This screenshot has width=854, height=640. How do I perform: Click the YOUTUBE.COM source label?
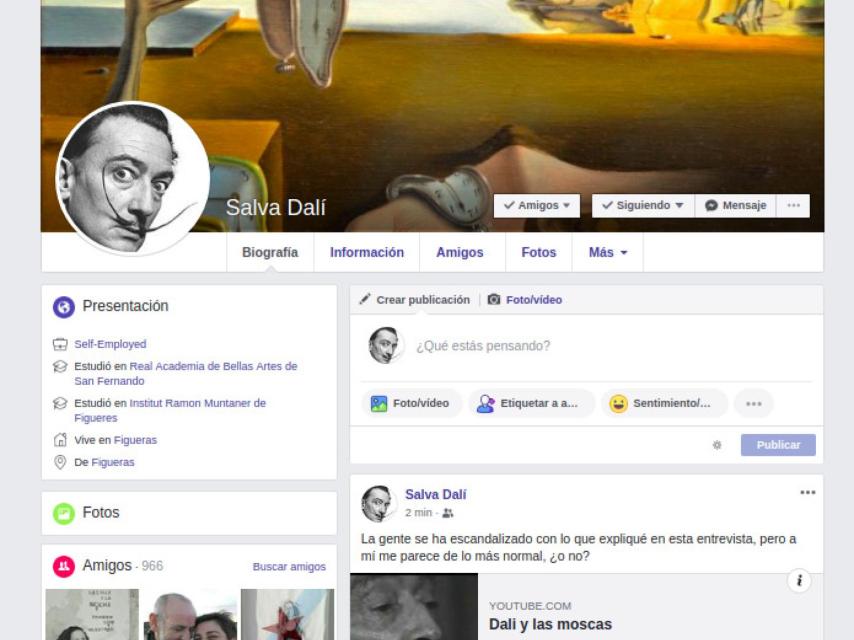[530, 606]
